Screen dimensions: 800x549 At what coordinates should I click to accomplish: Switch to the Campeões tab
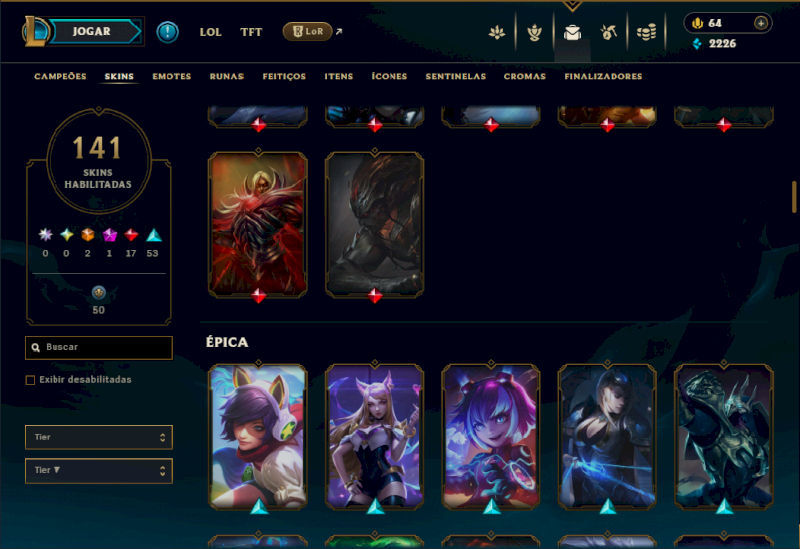pos(60,77)
